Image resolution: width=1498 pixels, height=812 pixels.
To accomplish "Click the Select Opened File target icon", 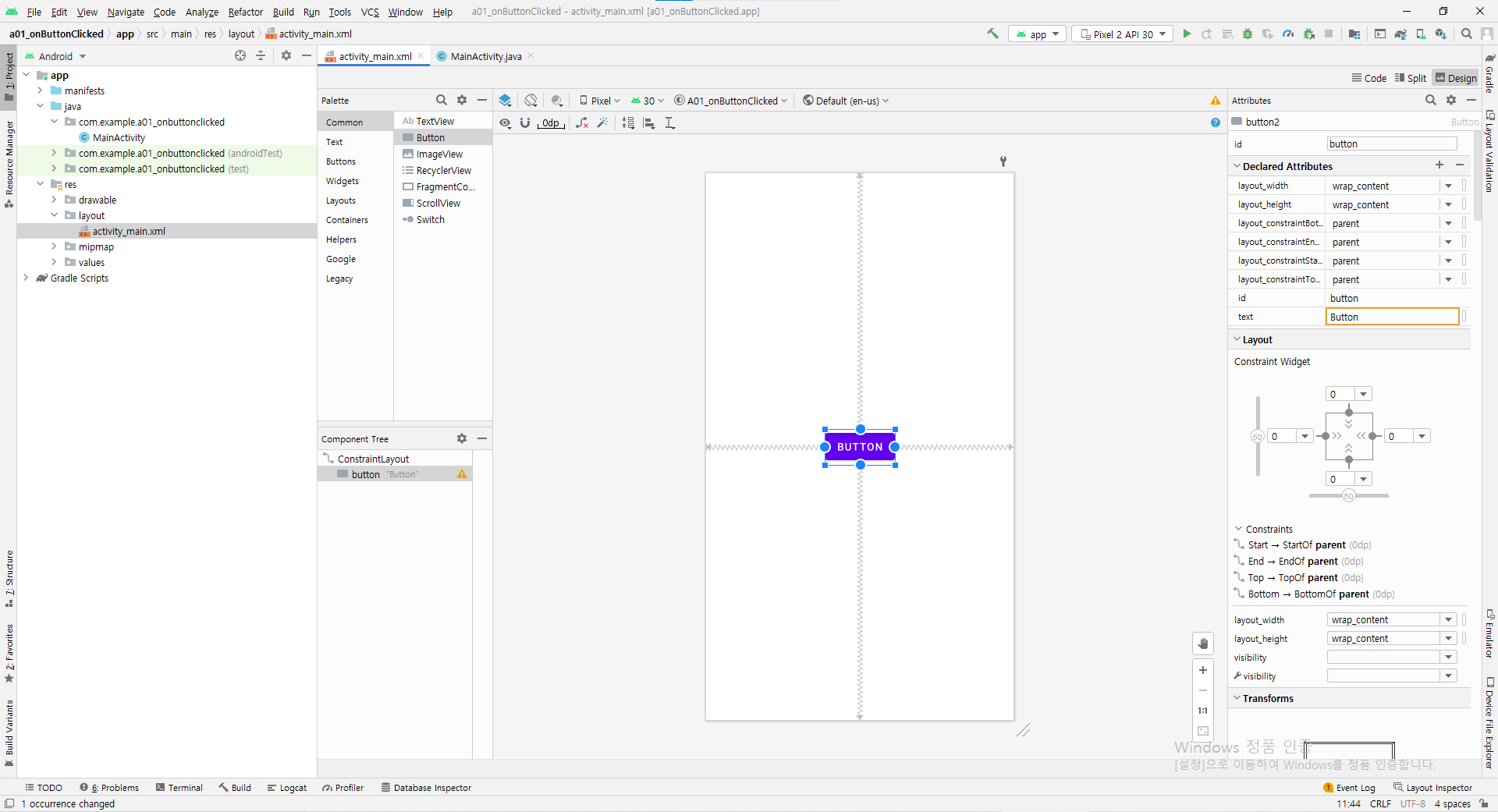I will pos(240,55).
